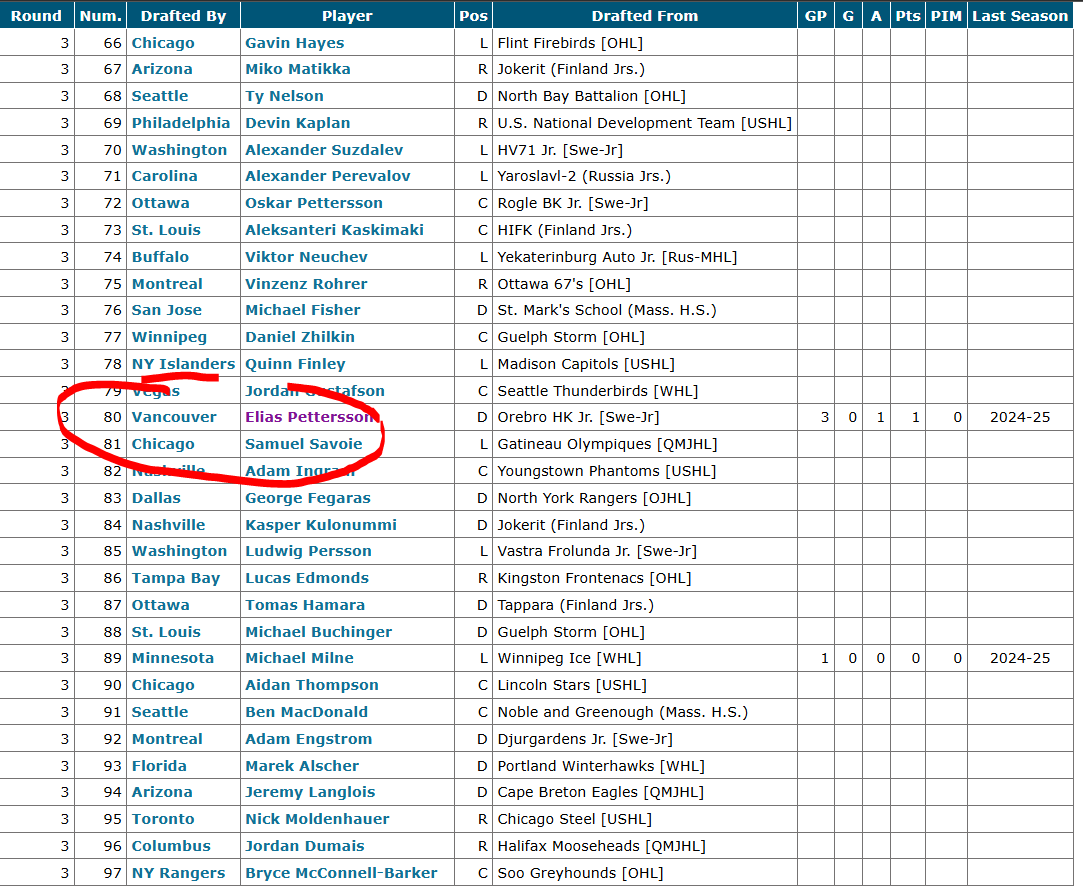Image resolution: width=1083 pixels, height=891 pixels.
Task: Click the Drafted From column header
Action: coord(644,16)
